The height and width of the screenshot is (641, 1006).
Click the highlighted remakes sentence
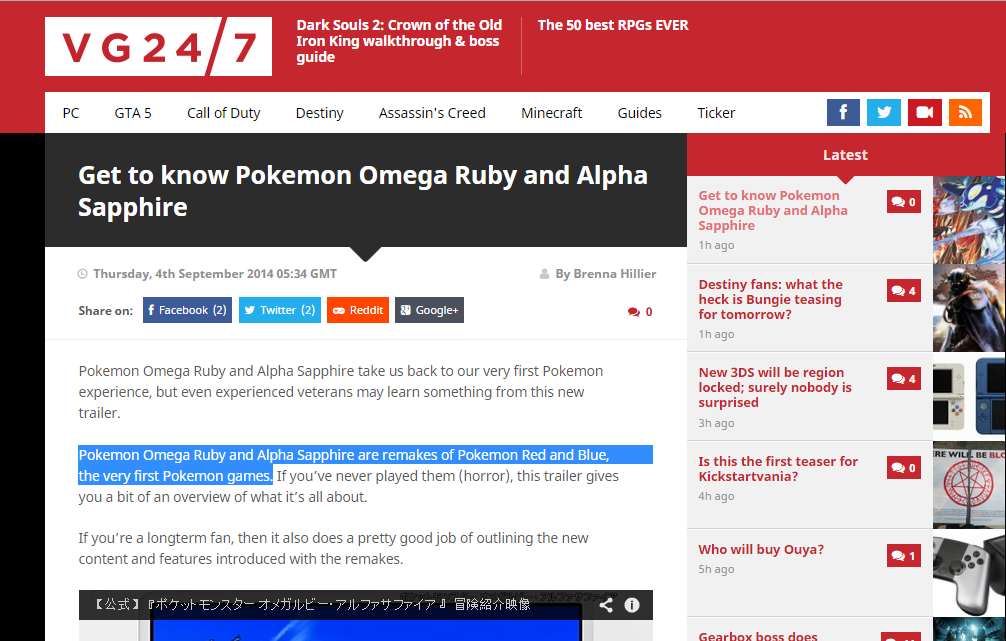pos(365,465)
